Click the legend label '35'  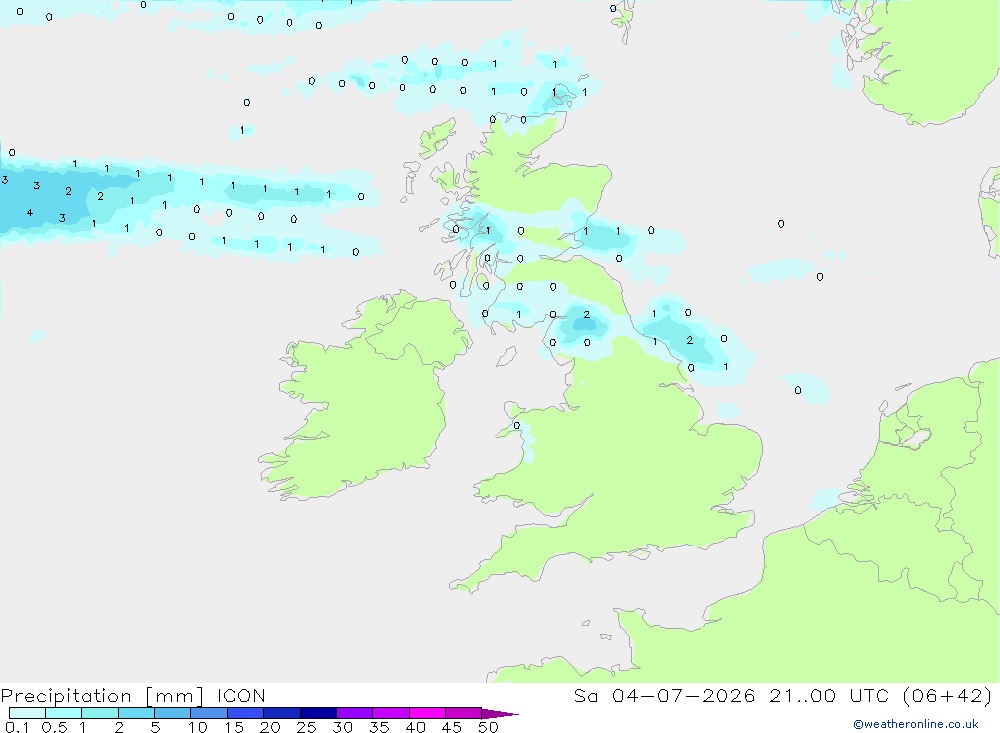point(379,727)
